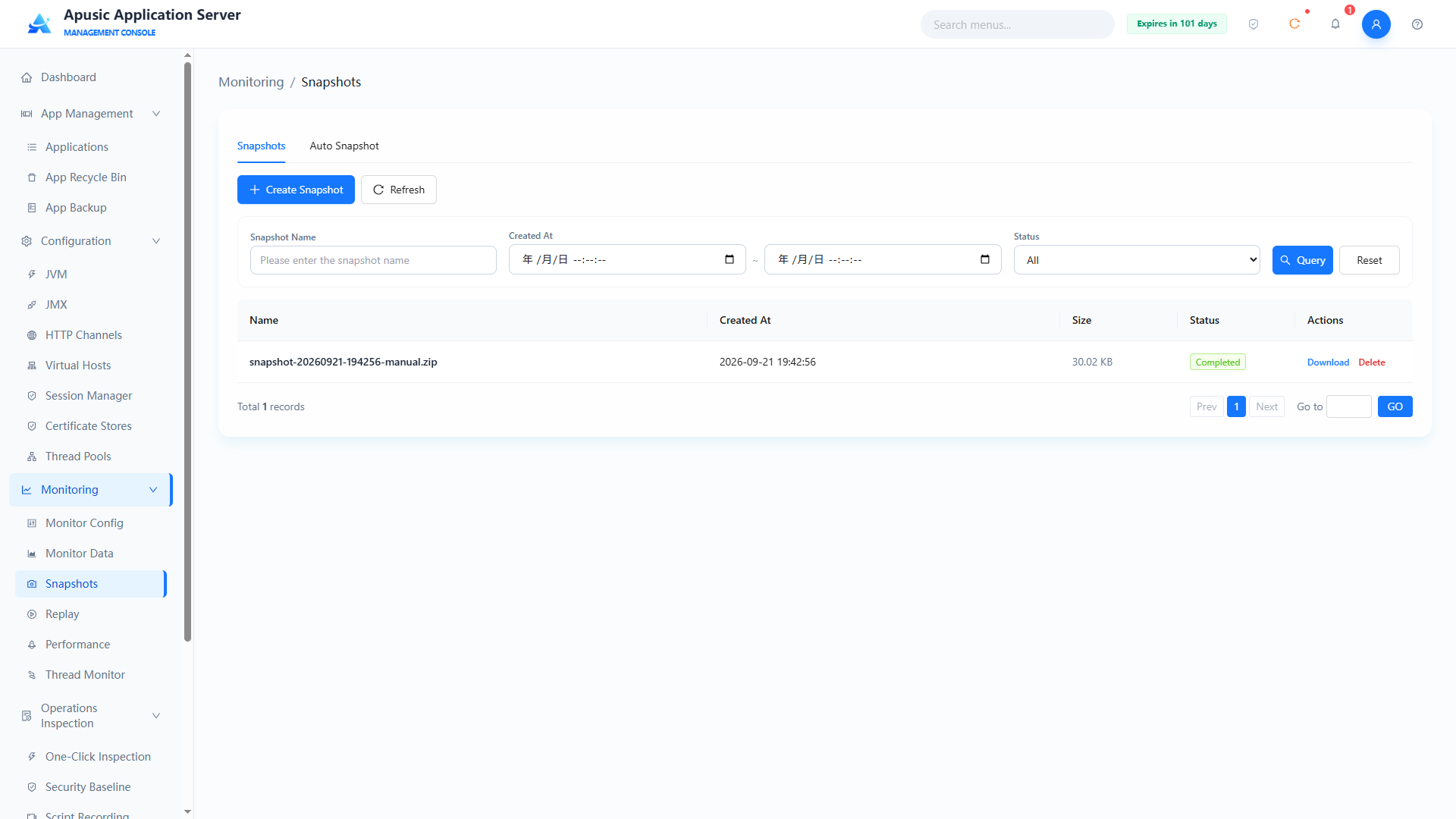The width and height of the screenshot is (1456, 819).
Task: Collapse the Operations Inspection section
Action: coord(156,716)
